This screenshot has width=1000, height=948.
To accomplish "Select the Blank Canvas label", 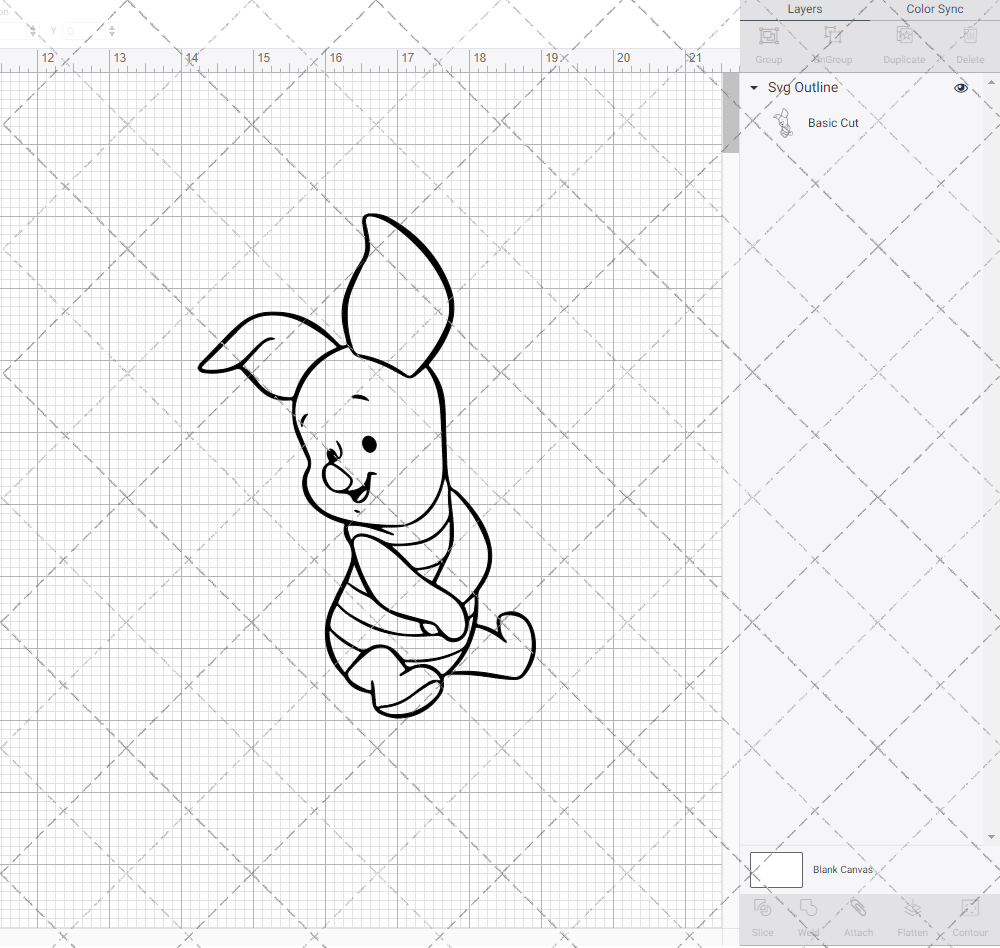I will (x=842, y=870).
